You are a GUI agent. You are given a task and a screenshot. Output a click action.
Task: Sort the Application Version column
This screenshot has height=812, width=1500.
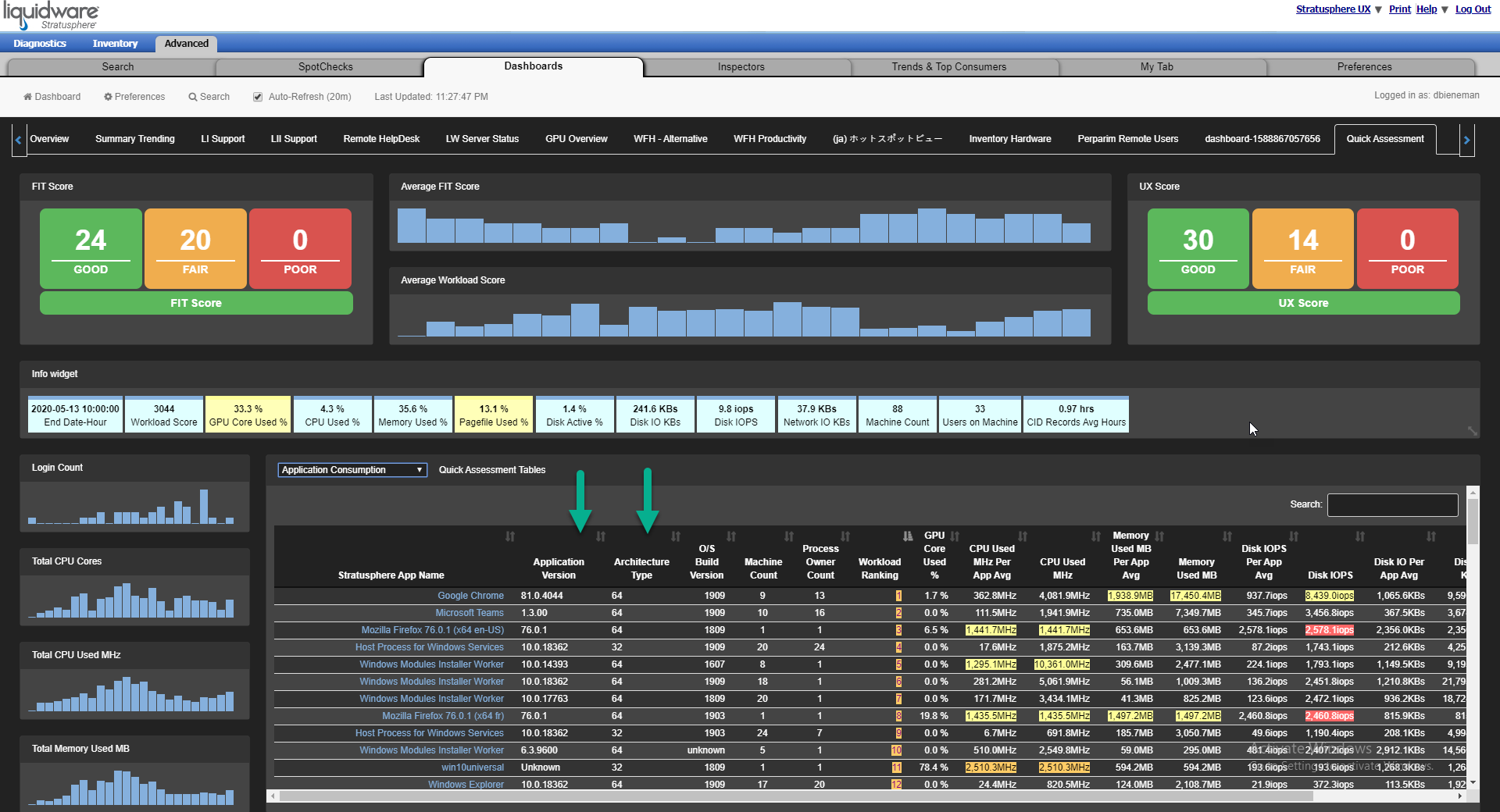coord(601,536)
